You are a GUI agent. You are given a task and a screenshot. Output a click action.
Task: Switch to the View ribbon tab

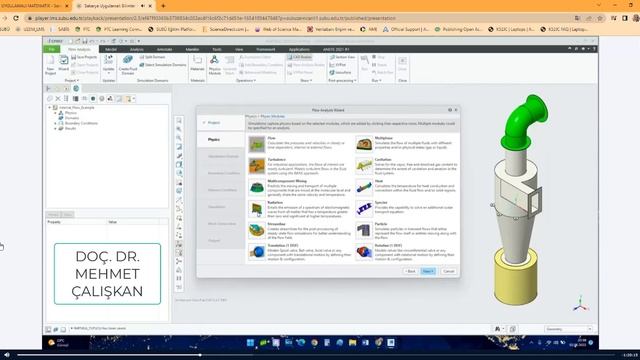(239, 49)
